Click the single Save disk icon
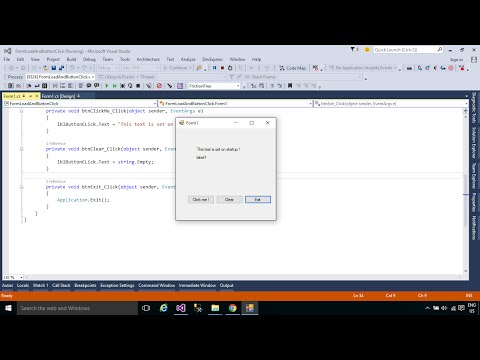The image size is (480, 360). tap(54, 68)
